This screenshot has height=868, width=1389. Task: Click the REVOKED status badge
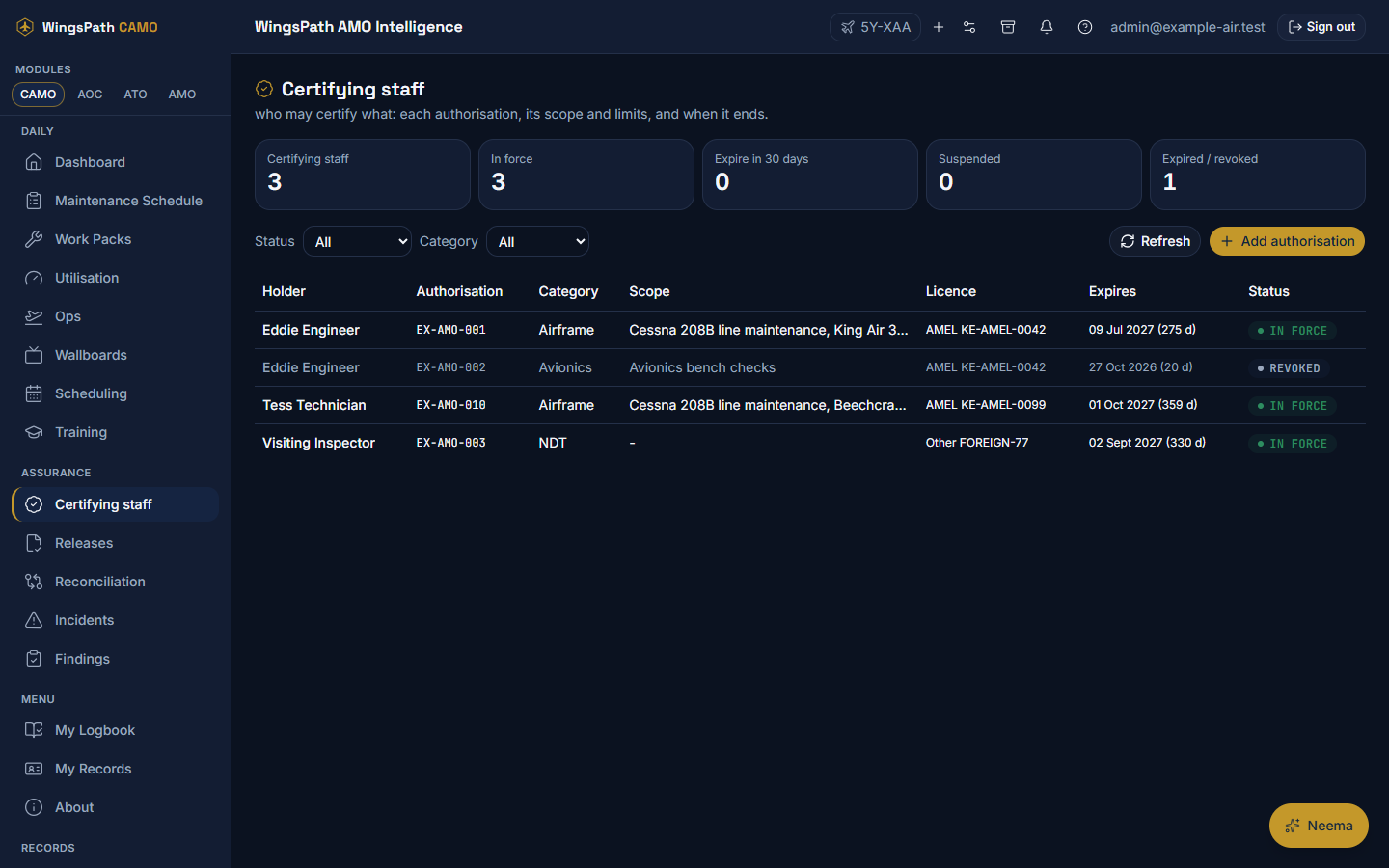(1289, 368)
